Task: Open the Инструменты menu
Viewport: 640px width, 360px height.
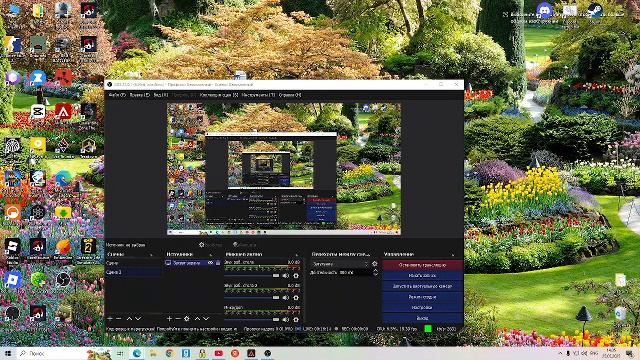Action: (x=258, y=95)
